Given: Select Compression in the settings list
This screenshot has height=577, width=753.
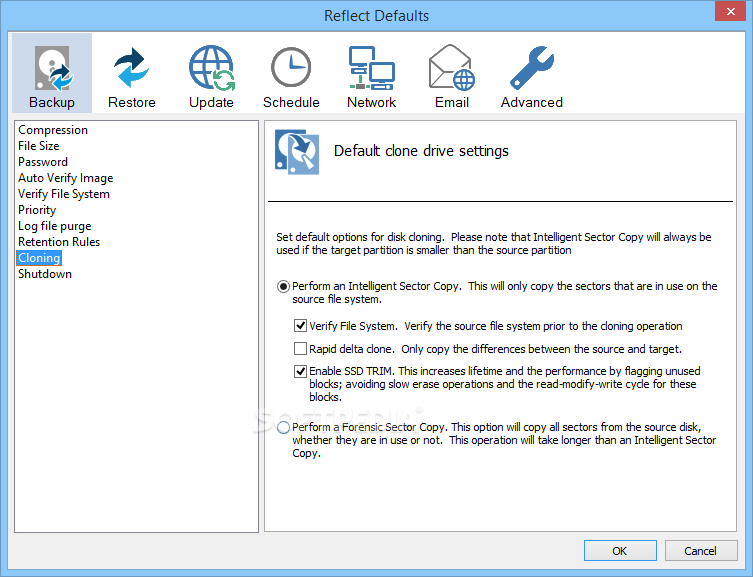Looking at the screenshot, I should click(53, 130).
